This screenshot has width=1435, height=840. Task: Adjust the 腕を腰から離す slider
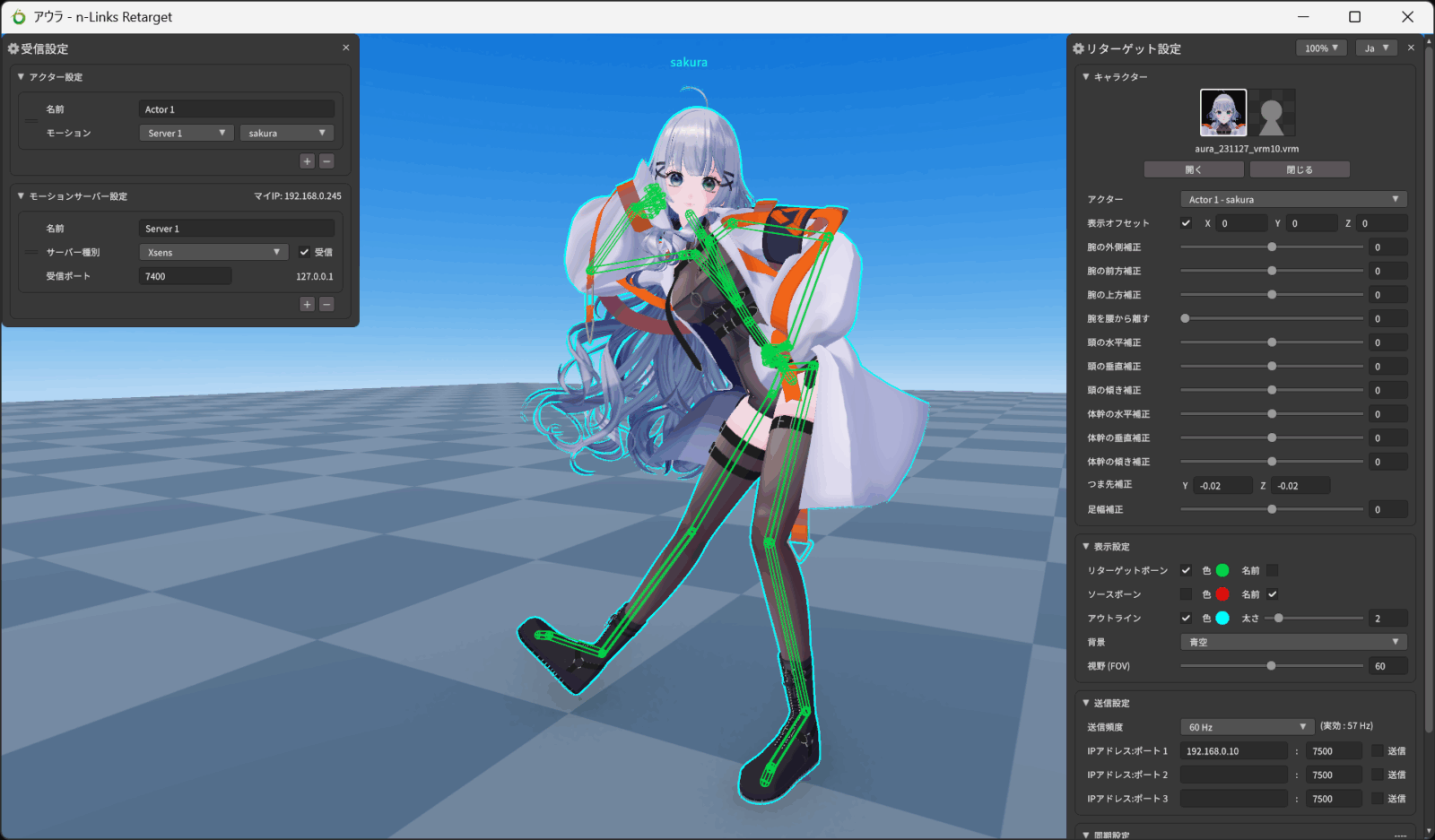point(1272,318)
